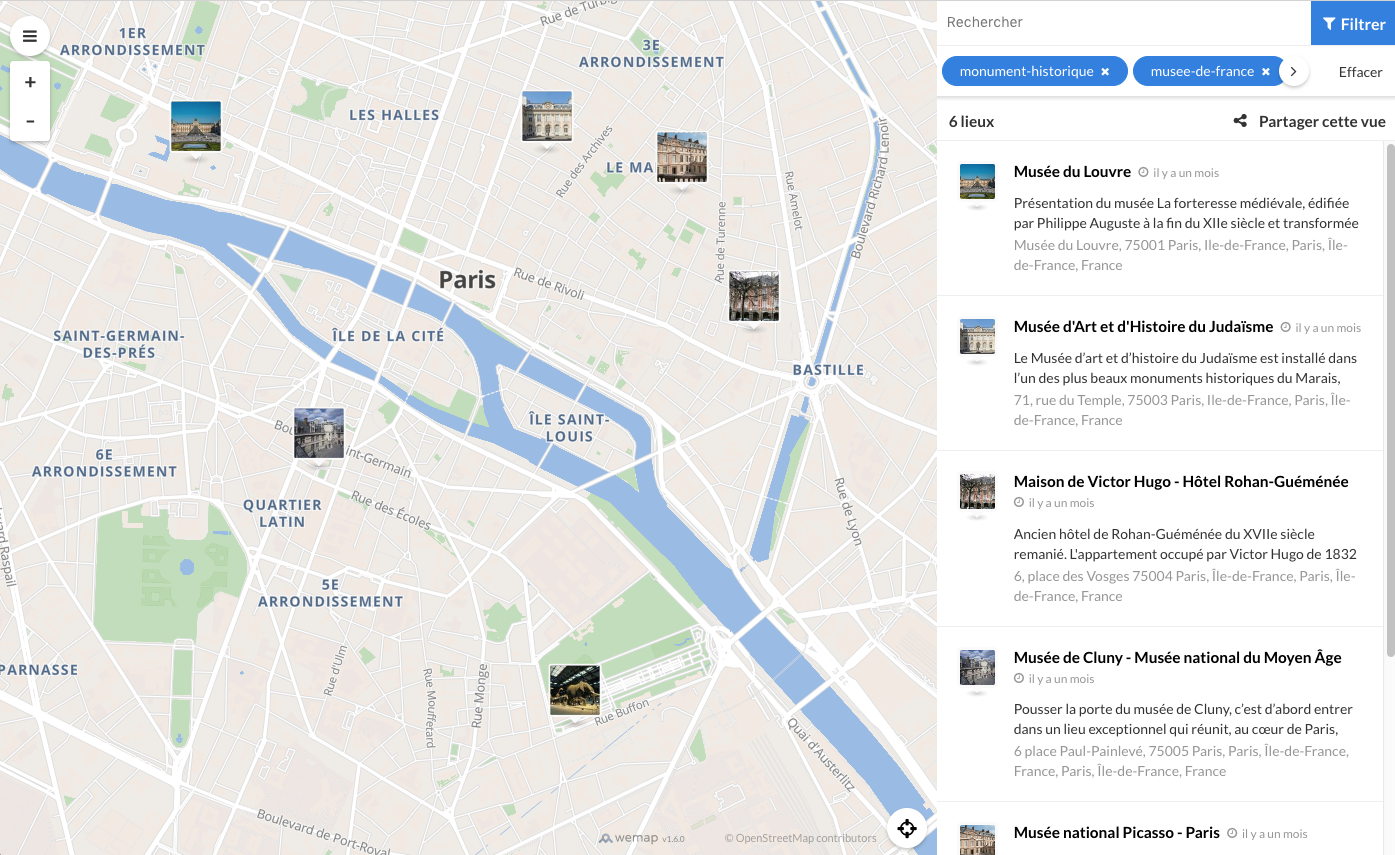Zoom out with the minus button
This screenshot has height=855, width=1395.
click(x=30, y=121)
